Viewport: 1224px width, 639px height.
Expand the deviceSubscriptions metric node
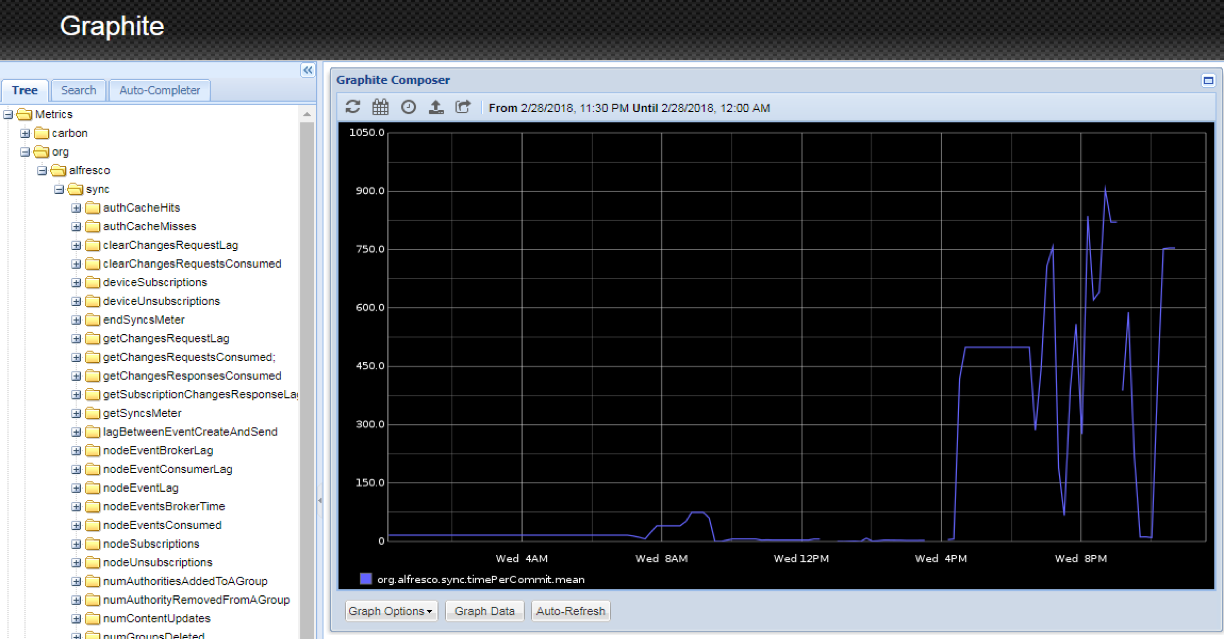tap(75, 282)
